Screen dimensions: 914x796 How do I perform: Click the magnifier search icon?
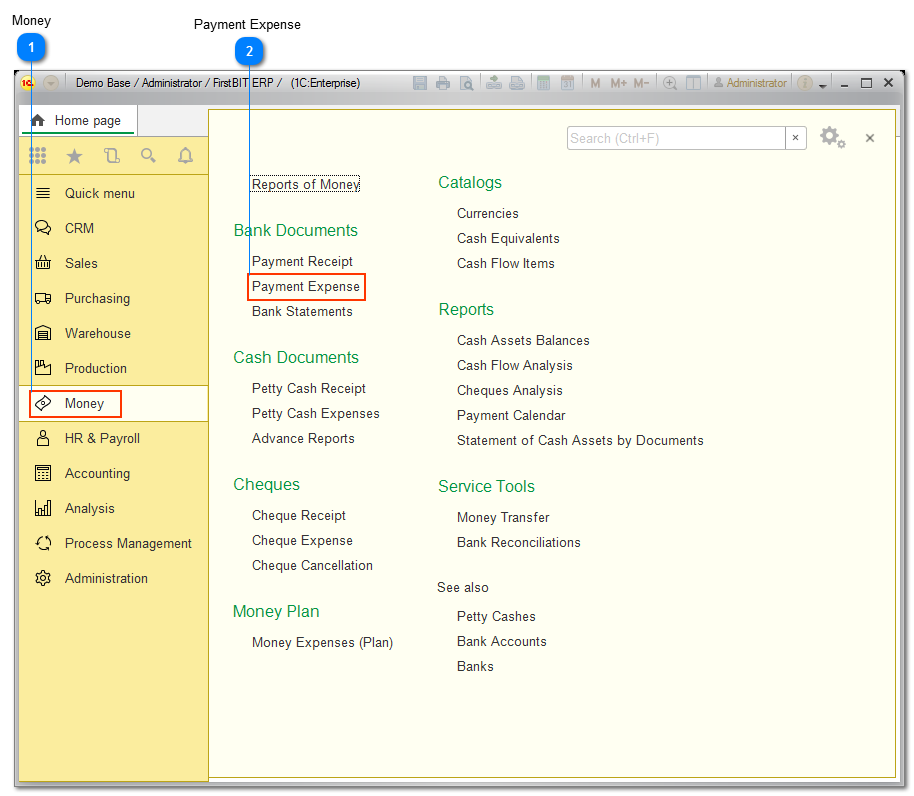pyautogui.click(x=148, y=156)
